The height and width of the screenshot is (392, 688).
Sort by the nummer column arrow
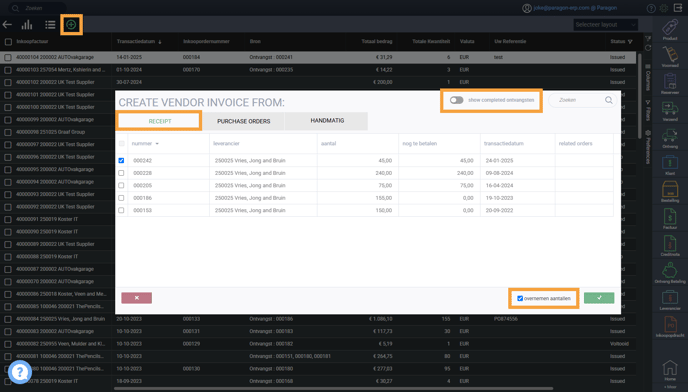(x=157, y=144)
